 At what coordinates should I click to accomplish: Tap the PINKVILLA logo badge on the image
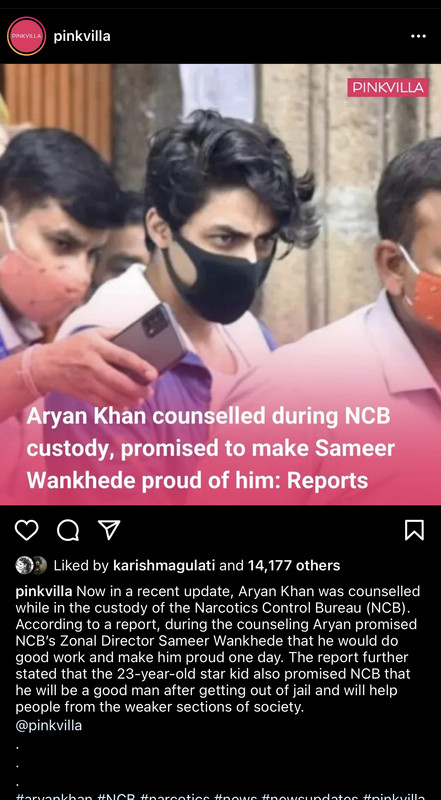(x=388, y=87)
